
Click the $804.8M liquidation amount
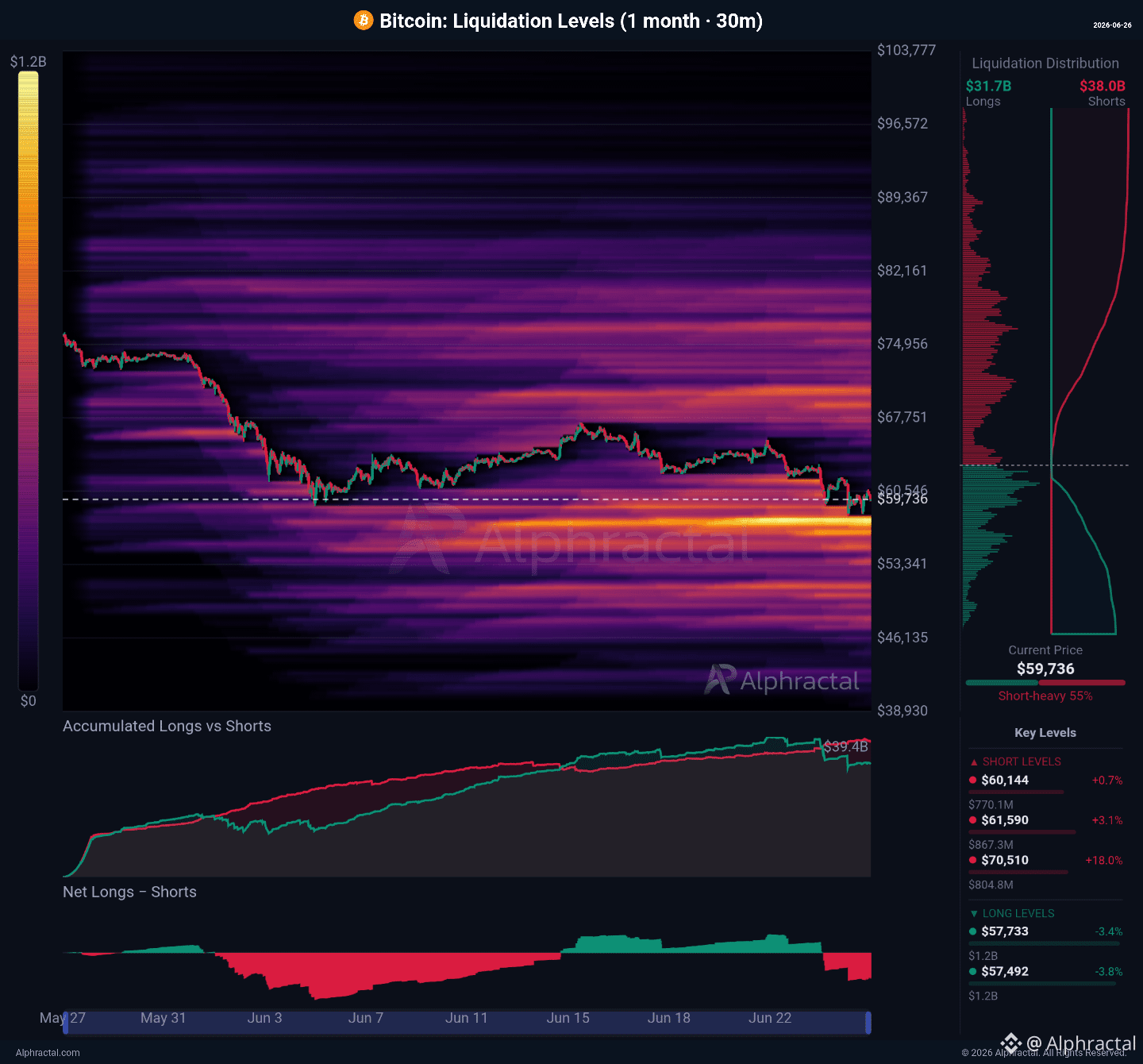[x=991, y=885]
